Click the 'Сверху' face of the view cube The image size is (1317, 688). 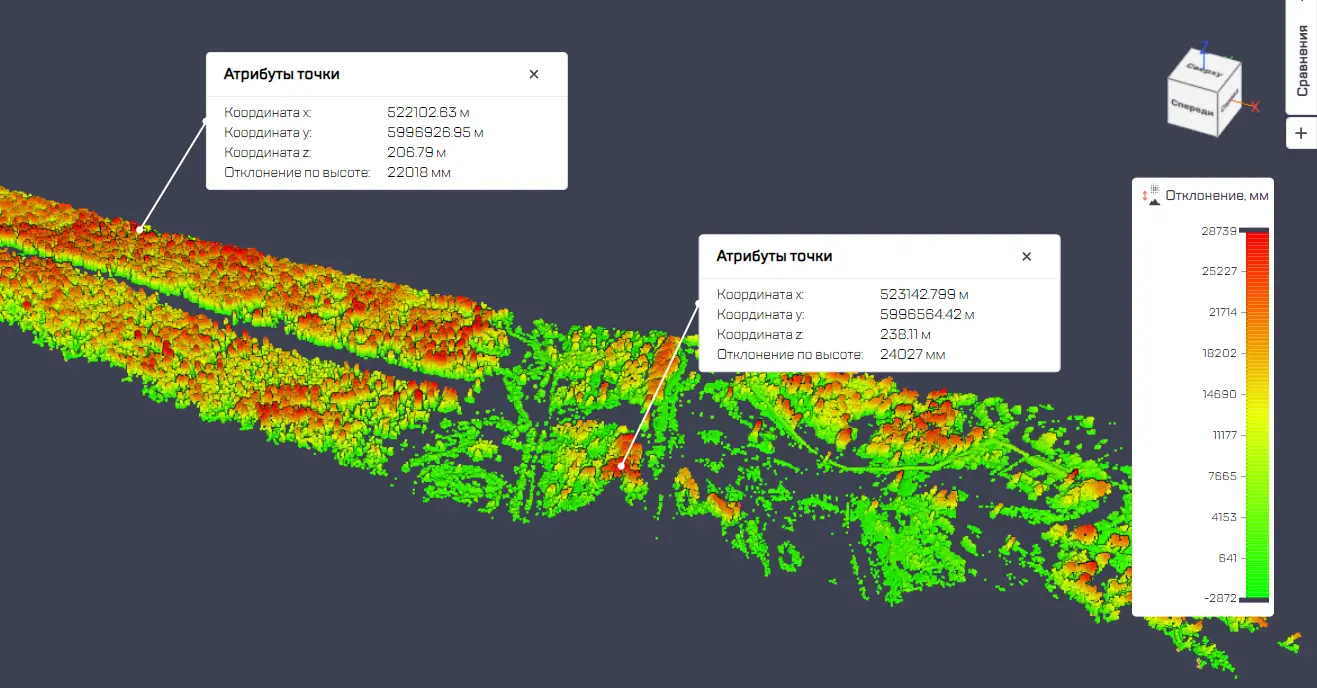[1204, 69]
